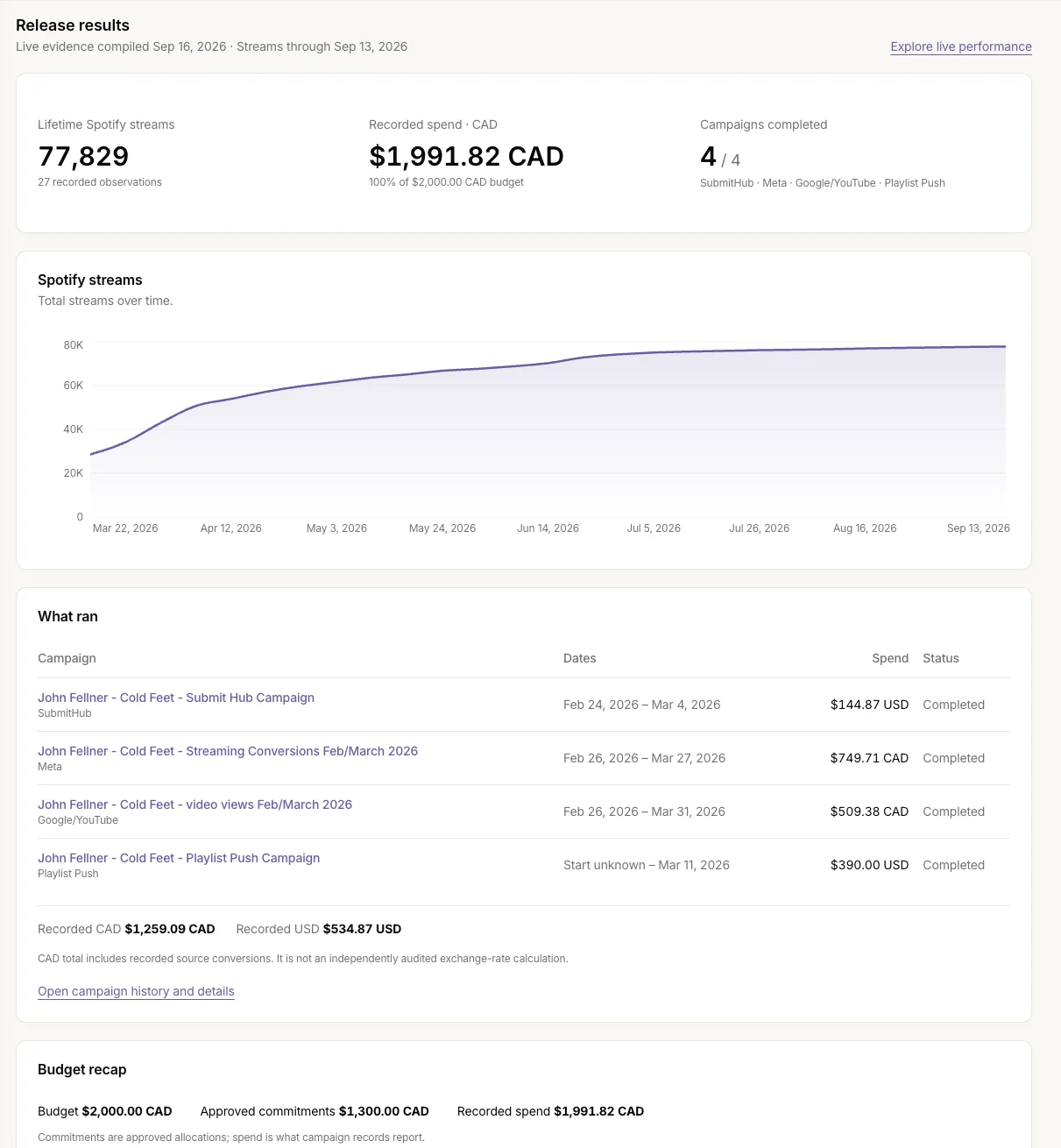Viewport: 1061px width, 1148px height.
Task: Click the Budget $2,000.00 CAD figure
Action: tap(104, 1111)
